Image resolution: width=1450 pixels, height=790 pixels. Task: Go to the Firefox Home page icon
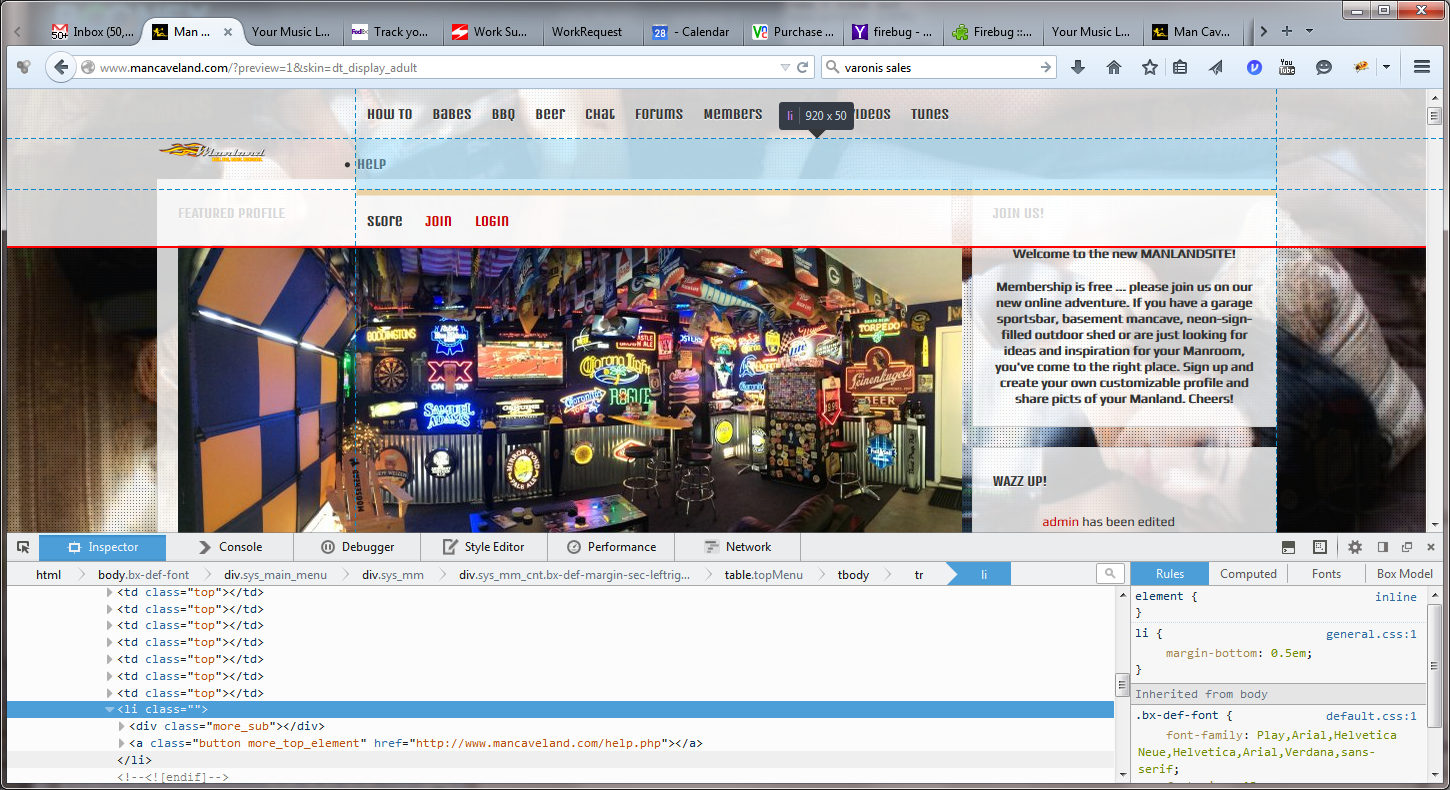pyautogui.click(x=1114, y=67)
